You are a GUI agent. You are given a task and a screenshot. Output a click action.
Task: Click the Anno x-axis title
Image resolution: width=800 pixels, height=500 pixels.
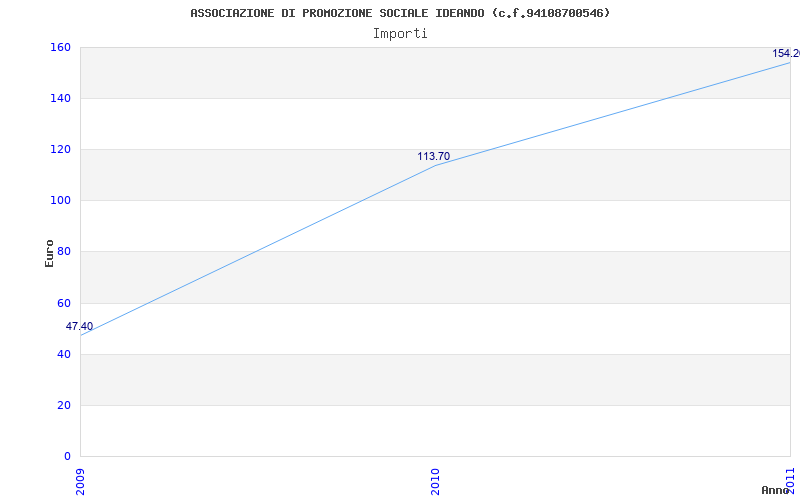click(x=776, y=490)
